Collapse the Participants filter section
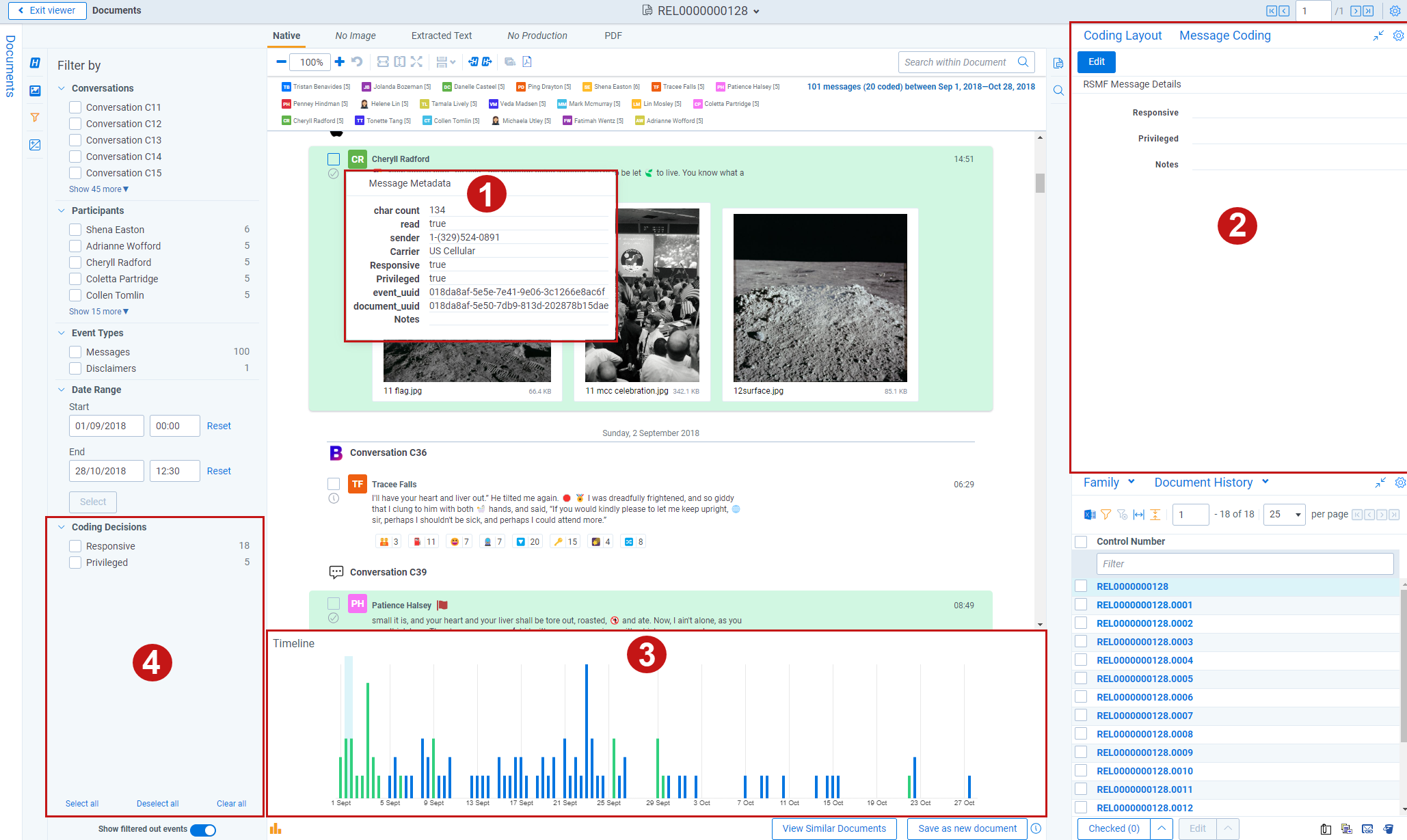 (x=62, y=211)
